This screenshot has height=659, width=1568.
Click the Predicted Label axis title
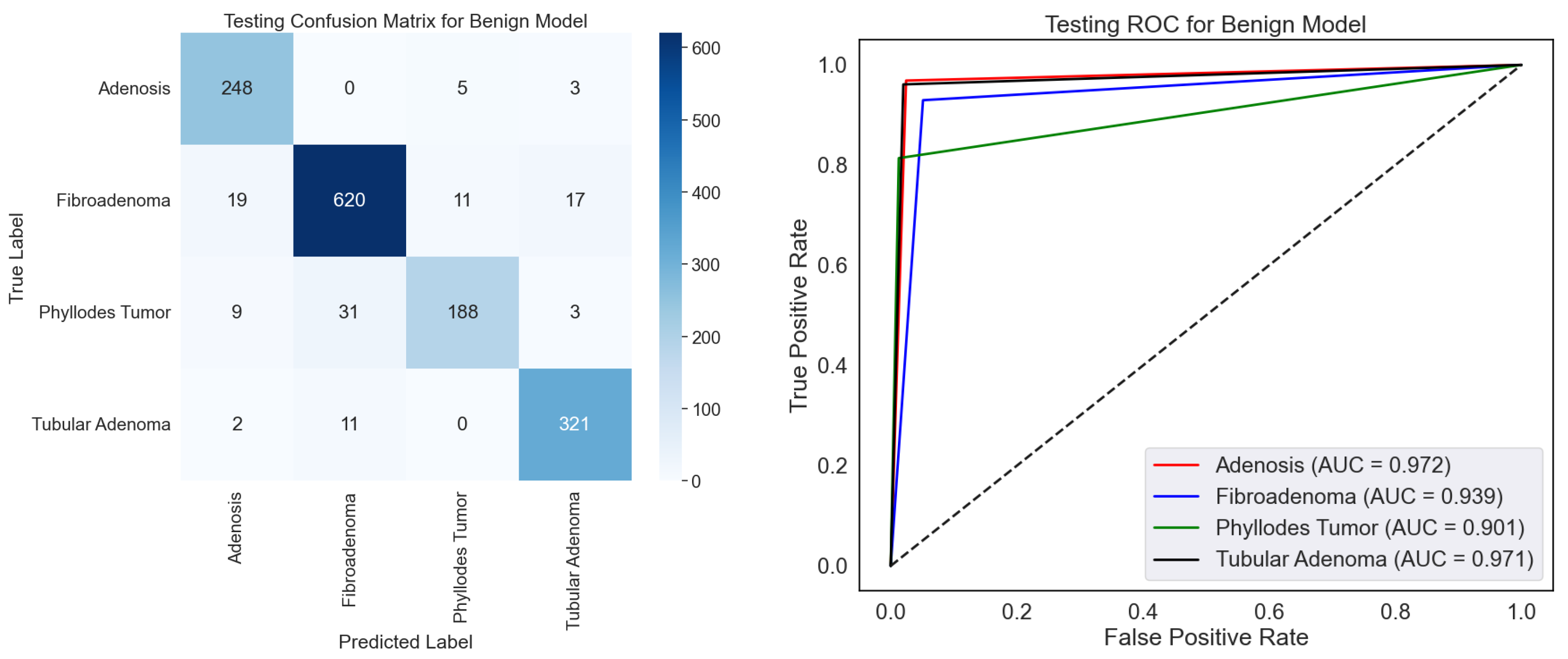coord(405,642)
